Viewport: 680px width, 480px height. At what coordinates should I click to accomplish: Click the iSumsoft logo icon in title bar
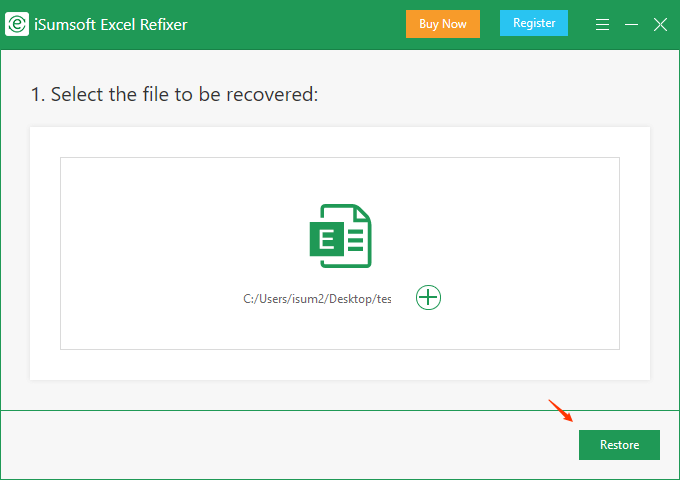point(17,24)
